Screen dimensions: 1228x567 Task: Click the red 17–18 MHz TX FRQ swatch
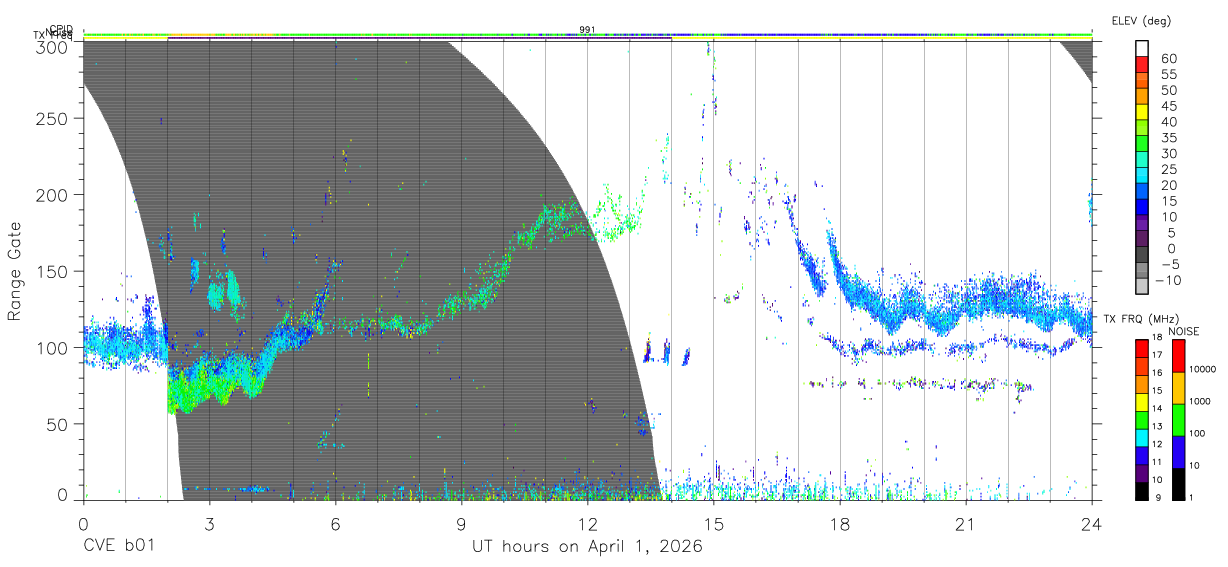coord(1142,348)
